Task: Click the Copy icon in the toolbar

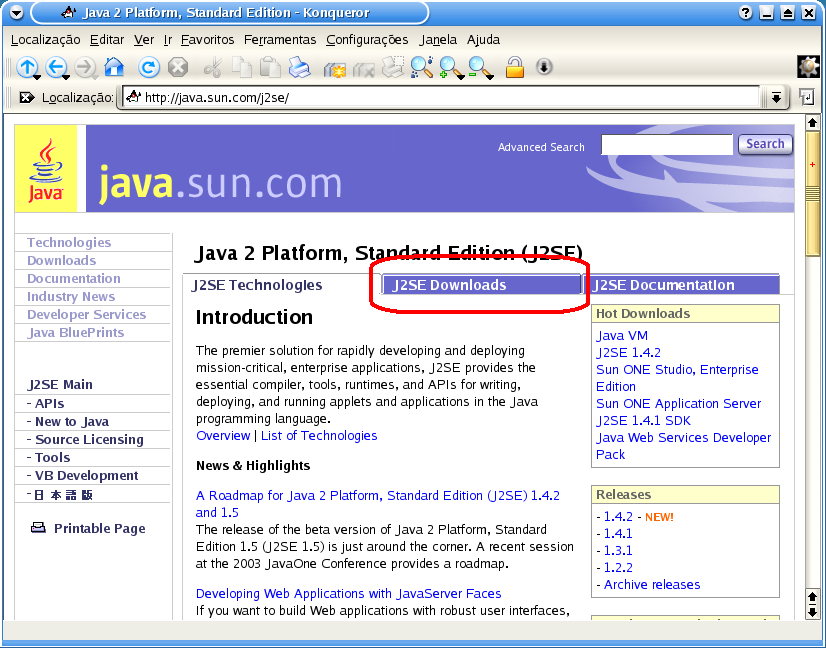Action: pos(242,67)
